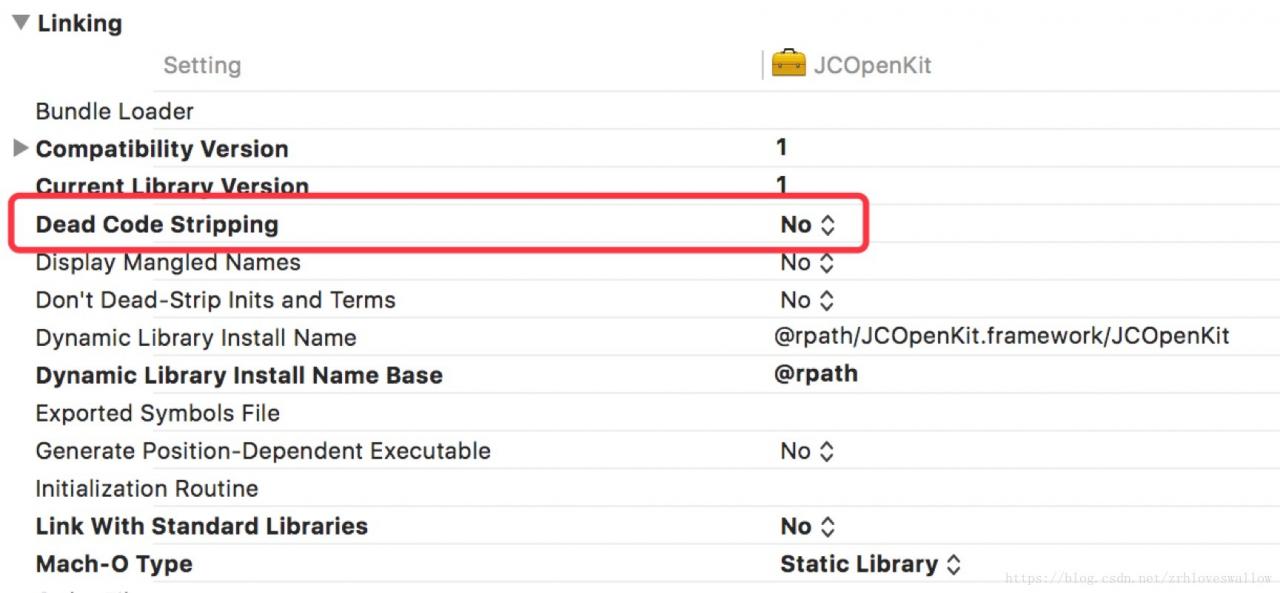
Task: Open Don't Dead-Strip Inits and Terms popup
Action: [x=807, y=300]
